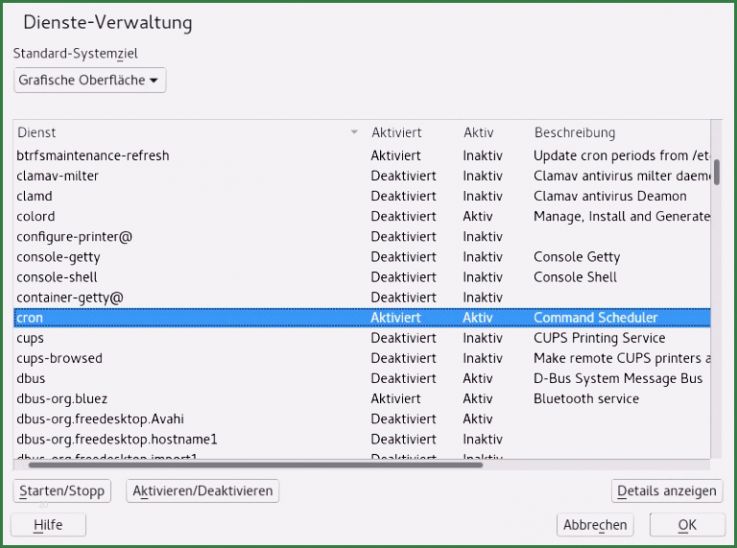This screenshot has width=737, height=548.
Task: Sort by the Aktiviert column header
Action: (397, 133)
